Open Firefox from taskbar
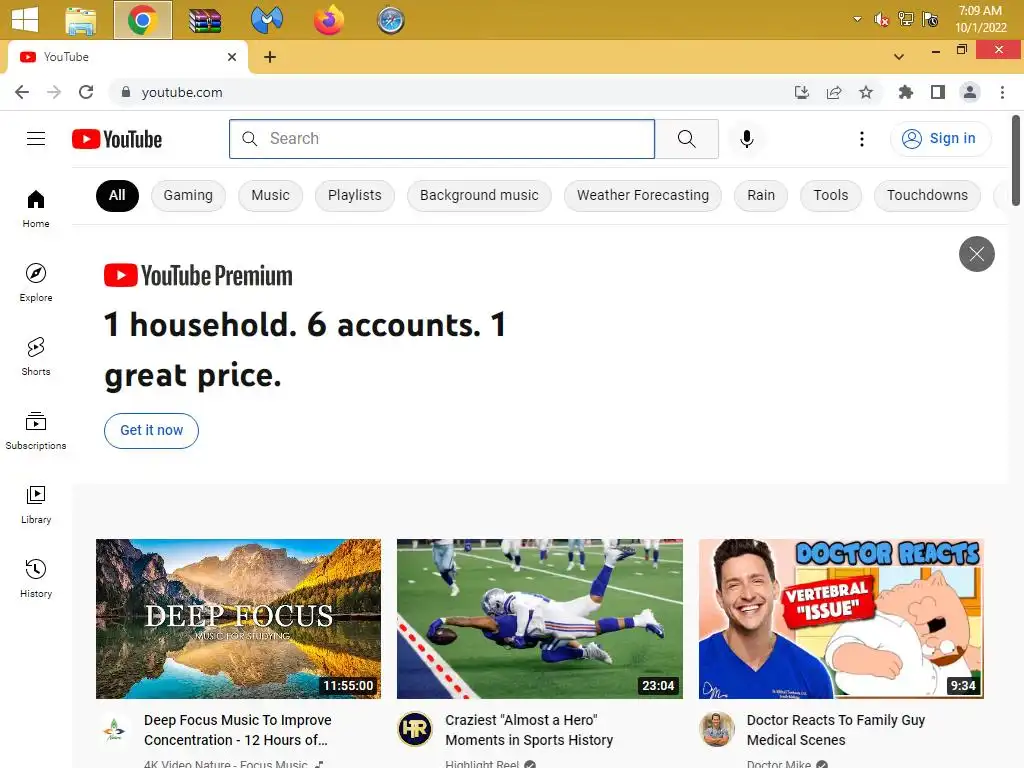 pyautogui.click(x=328, y=20)
